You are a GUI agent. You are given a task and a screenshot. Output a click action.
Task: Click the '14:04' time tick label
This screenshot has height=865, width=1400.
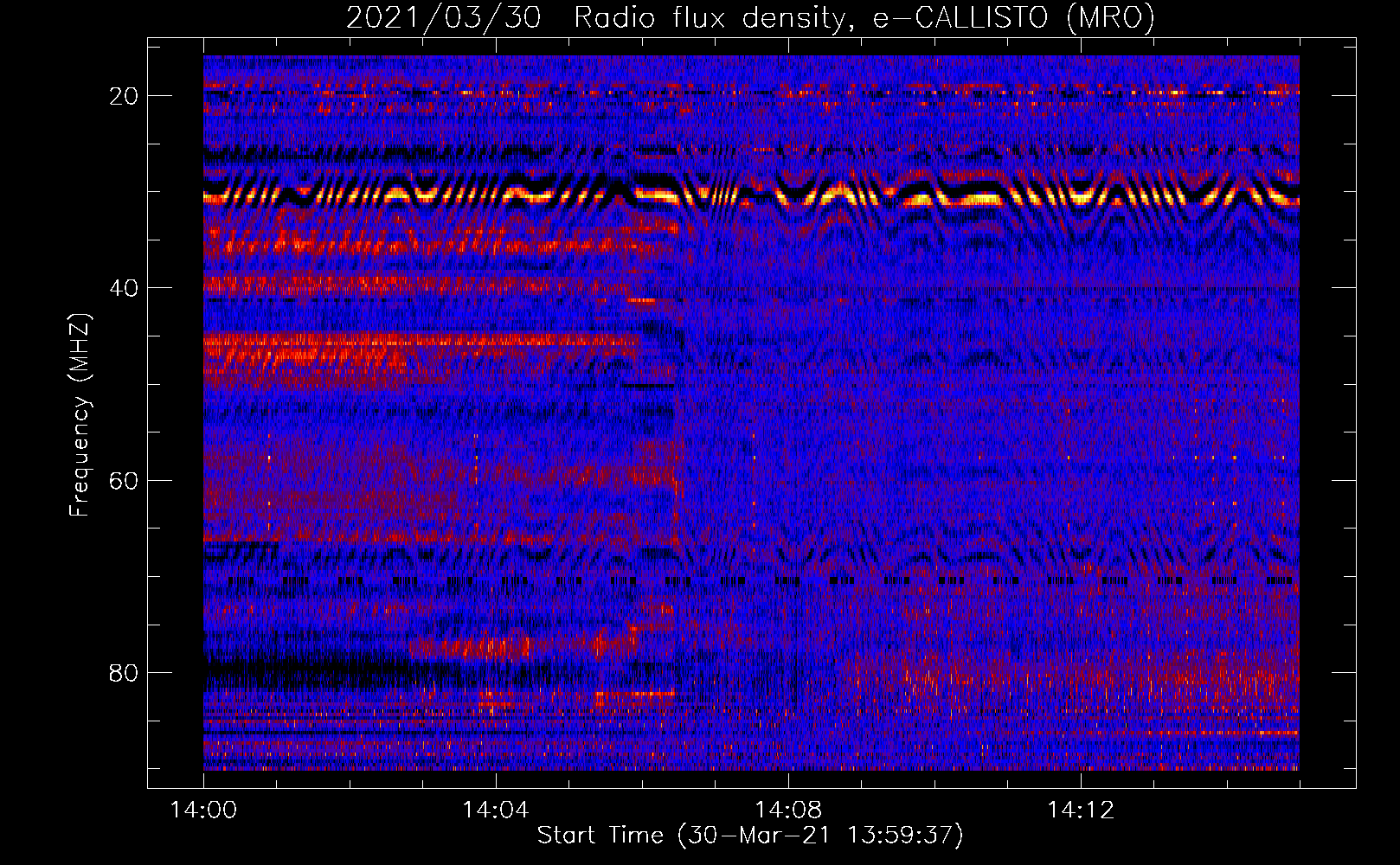coord(496,811)
